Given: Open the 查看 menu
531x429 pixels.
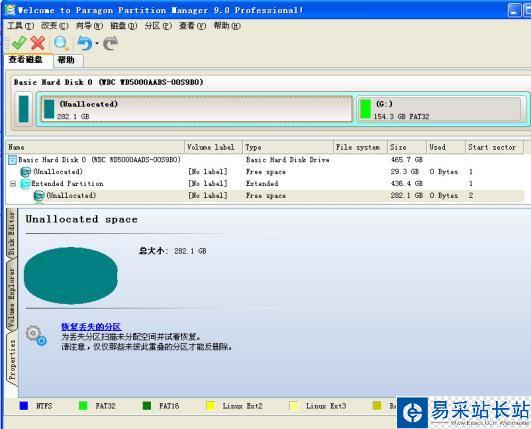Looking at the screenshot, I should tap(192, 26).
